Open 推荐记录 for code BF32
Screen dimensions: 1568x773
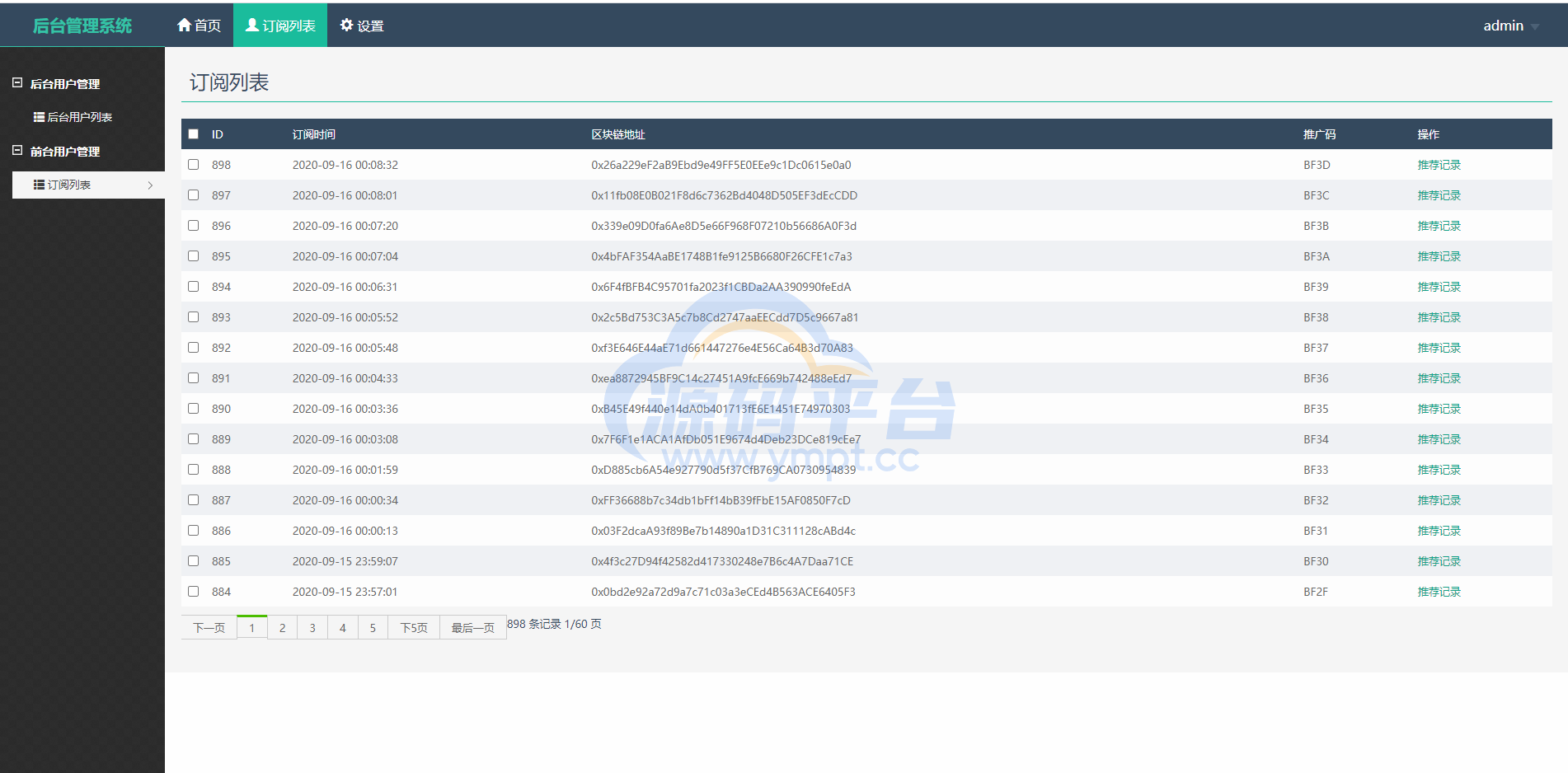point(1439,500)
